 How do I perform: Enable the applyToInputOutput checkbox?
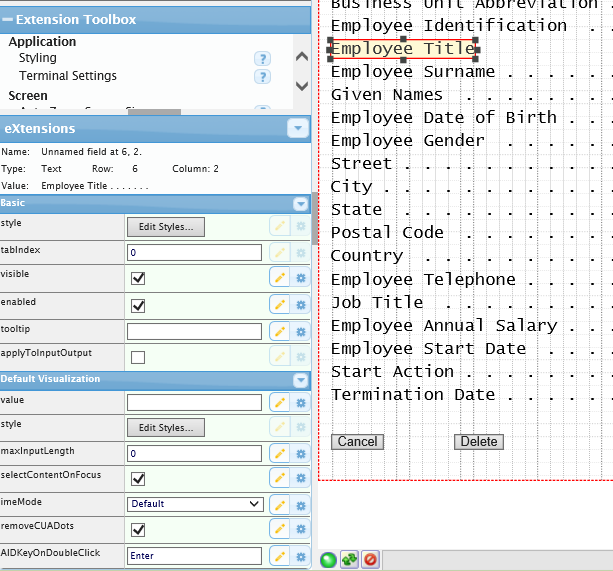[x=138, y=357]
